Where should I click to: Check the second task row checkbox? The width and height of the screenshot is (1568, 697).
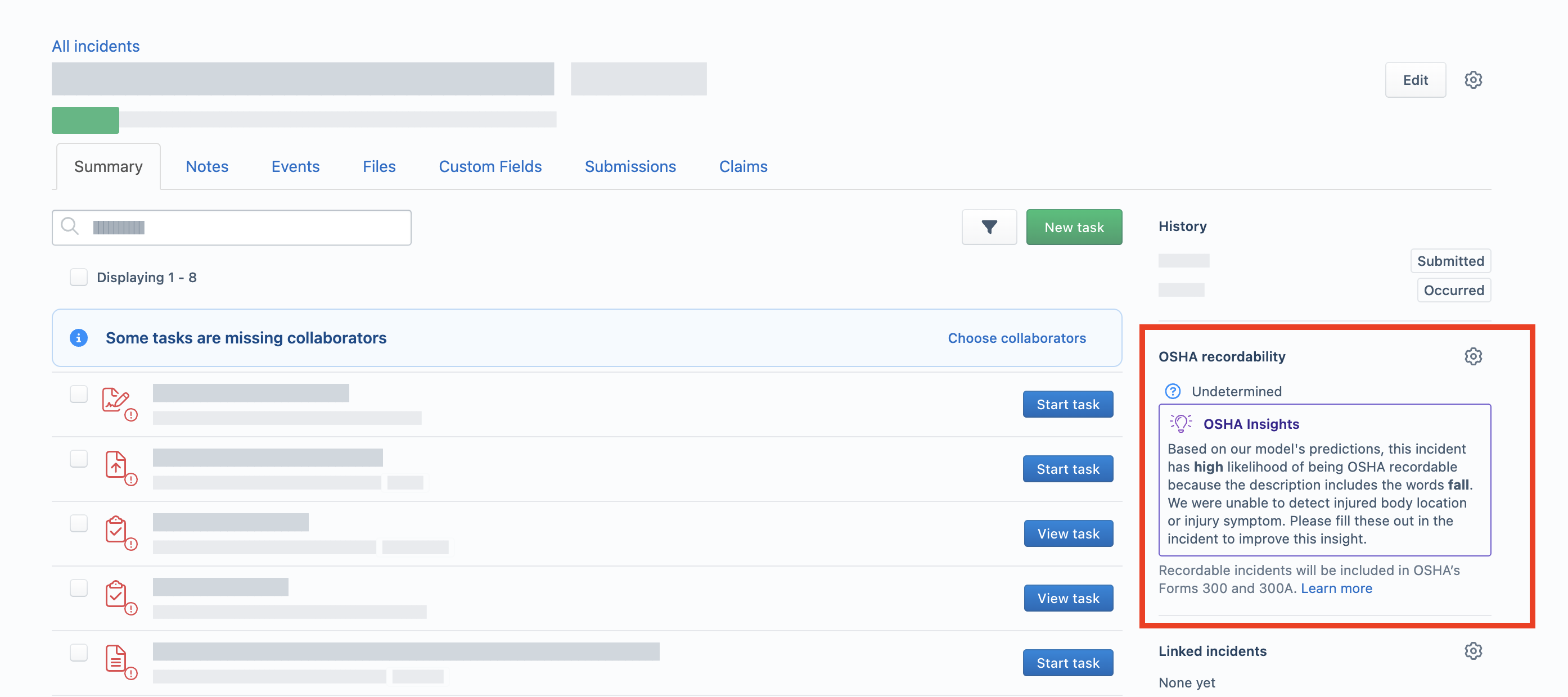tap(79, 459)
